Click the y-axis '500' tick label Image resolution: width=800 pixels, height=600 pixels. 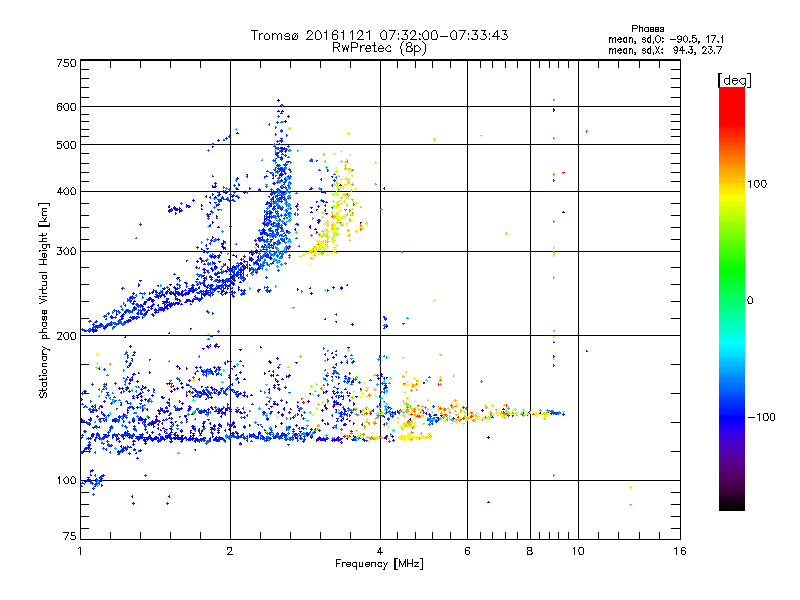pos(67,145)
